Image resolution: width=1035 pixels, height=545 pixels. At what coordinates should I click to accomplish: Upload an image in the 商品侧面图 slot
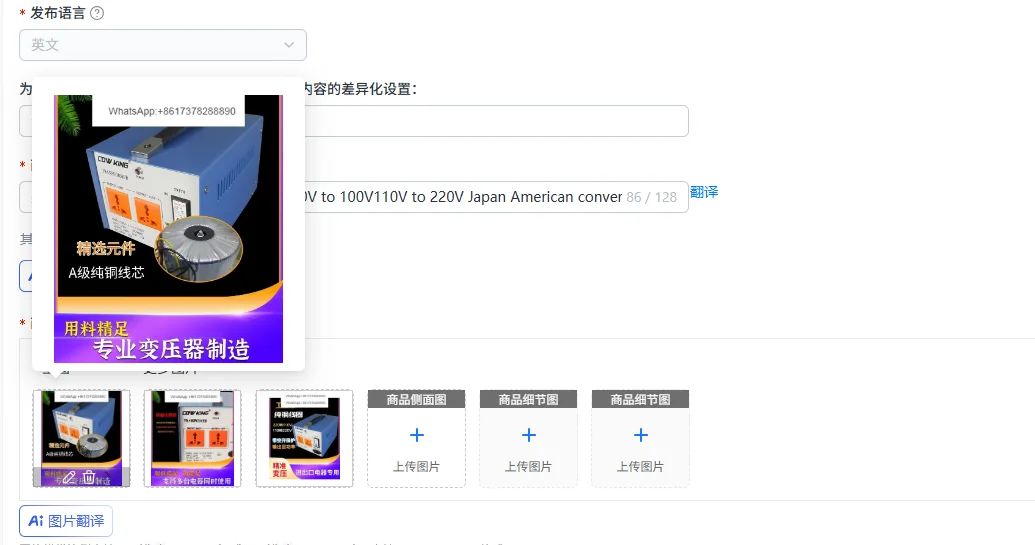pyautogui.click(x=417, y=438)
